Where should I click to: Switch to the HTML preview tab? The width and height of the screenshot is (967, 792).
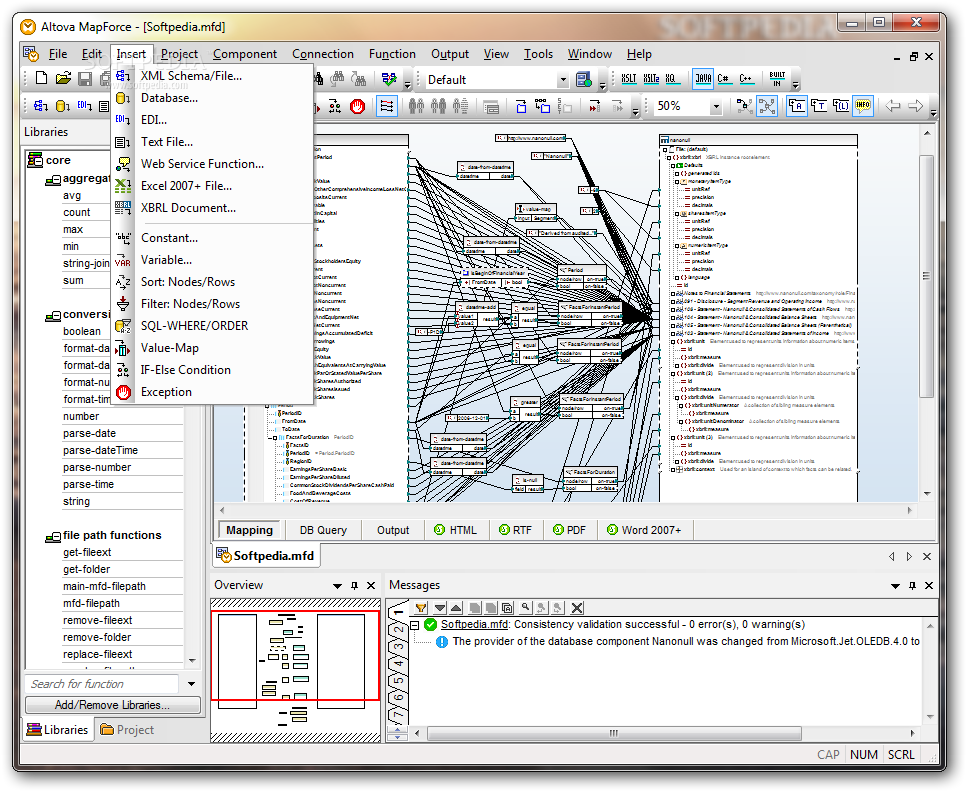[x=456, y=530]
